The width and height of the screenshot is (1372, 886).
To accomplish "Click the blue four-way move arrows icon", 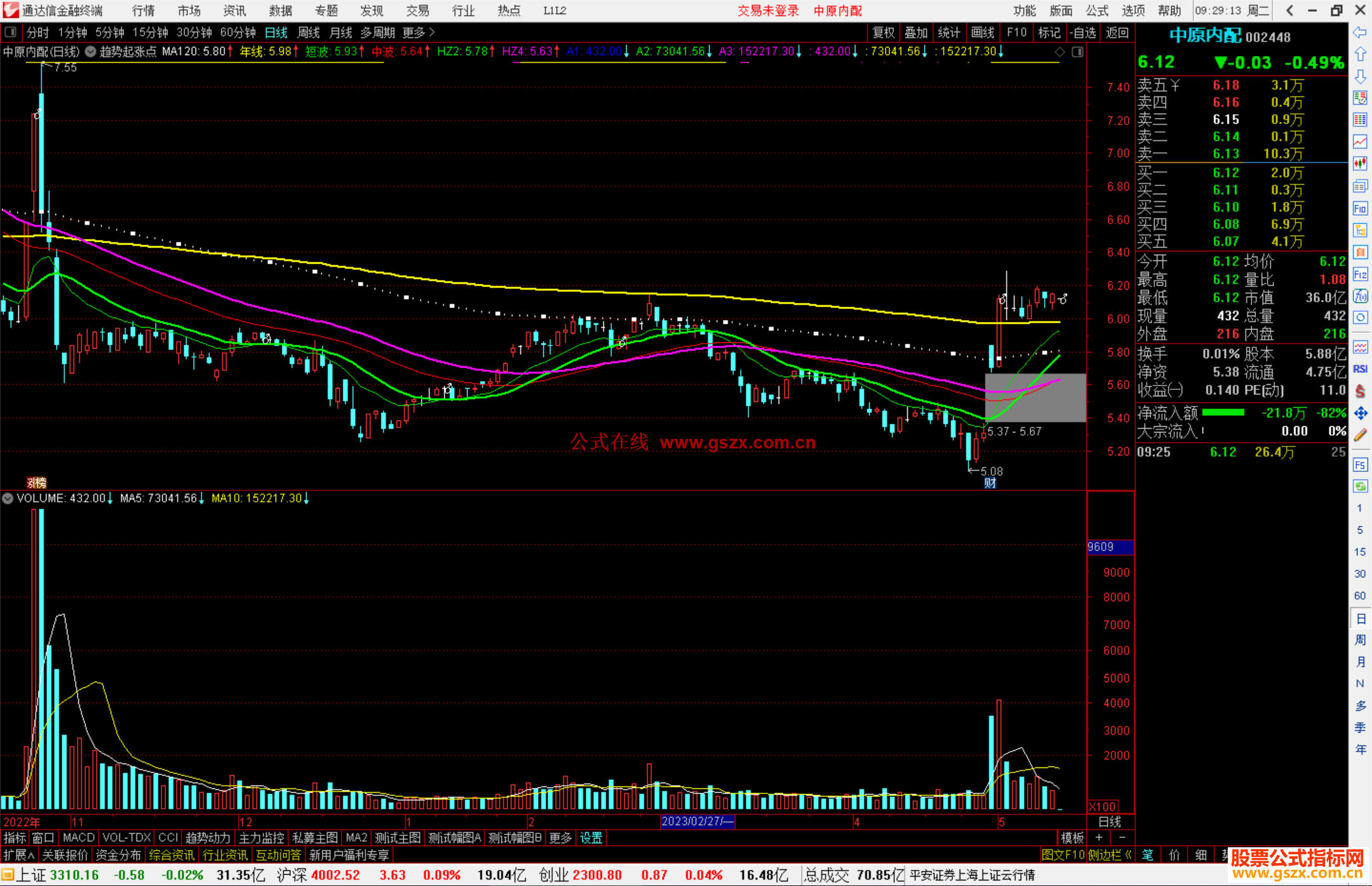I will 1360,413.
